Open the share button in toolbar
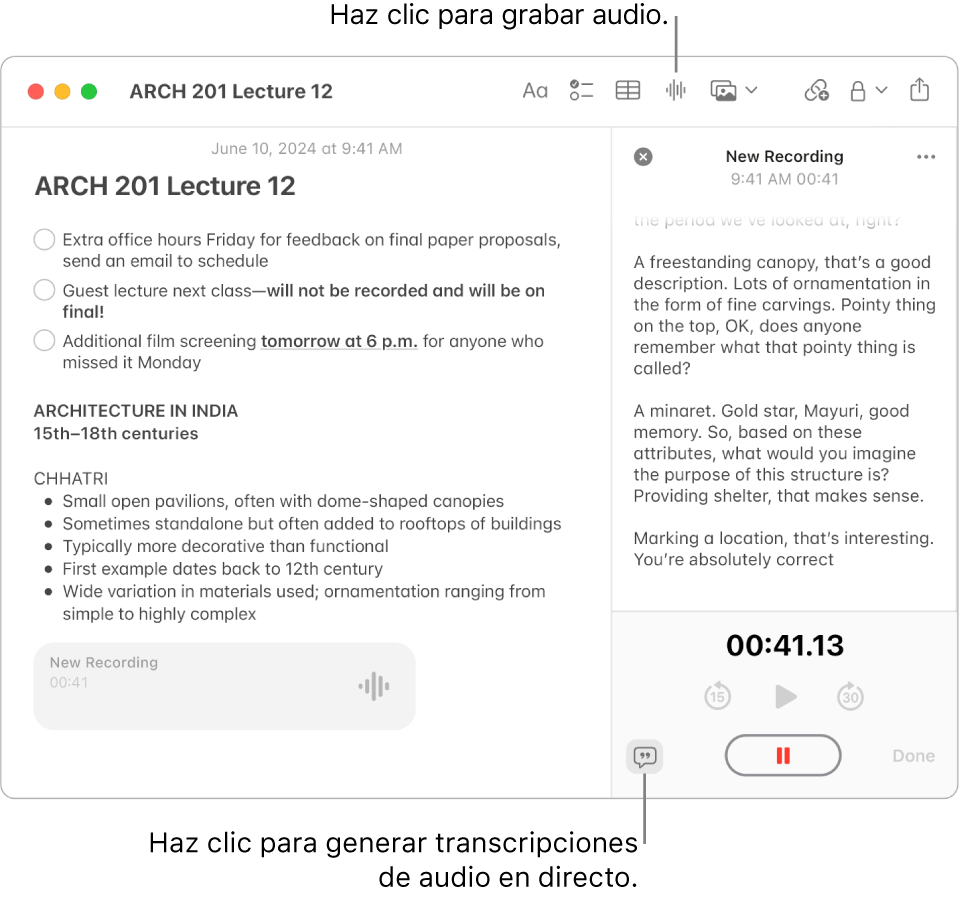This screenshot has height=899, width=960. pyautogui.click(x=919, y=89)
